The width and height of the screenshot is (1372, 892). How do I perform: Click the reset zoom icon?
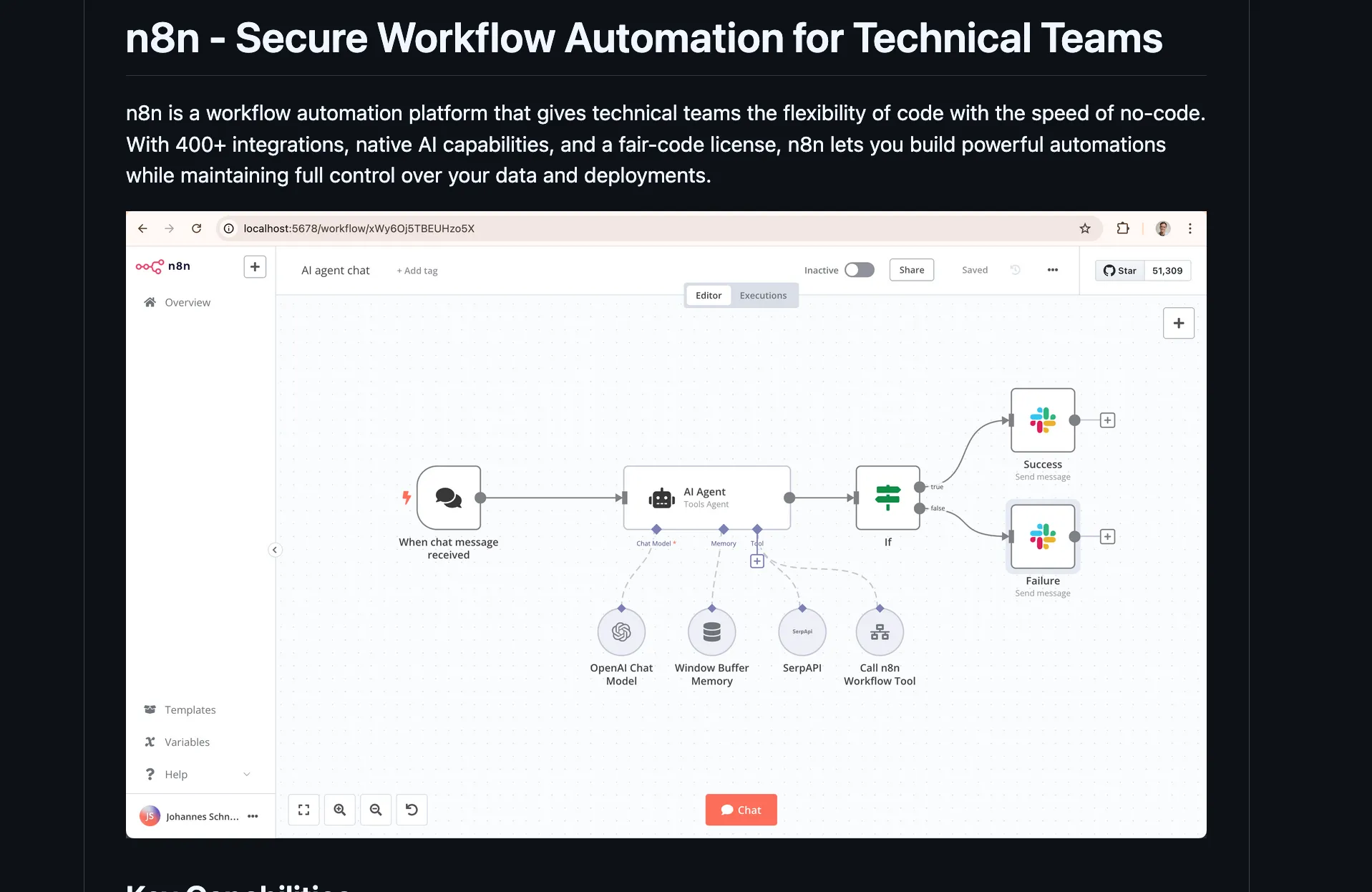pyautogui.click(x=412, y=810)
